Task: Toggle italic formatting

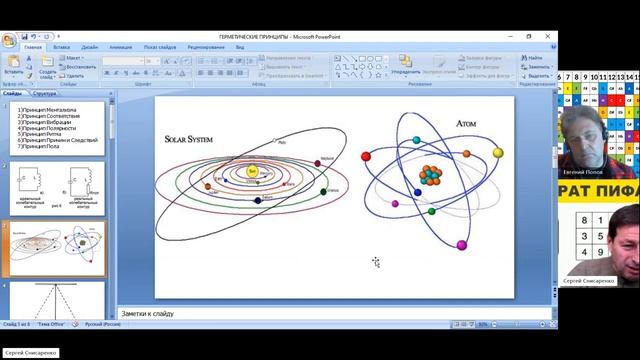Action: tap(116, 73)
